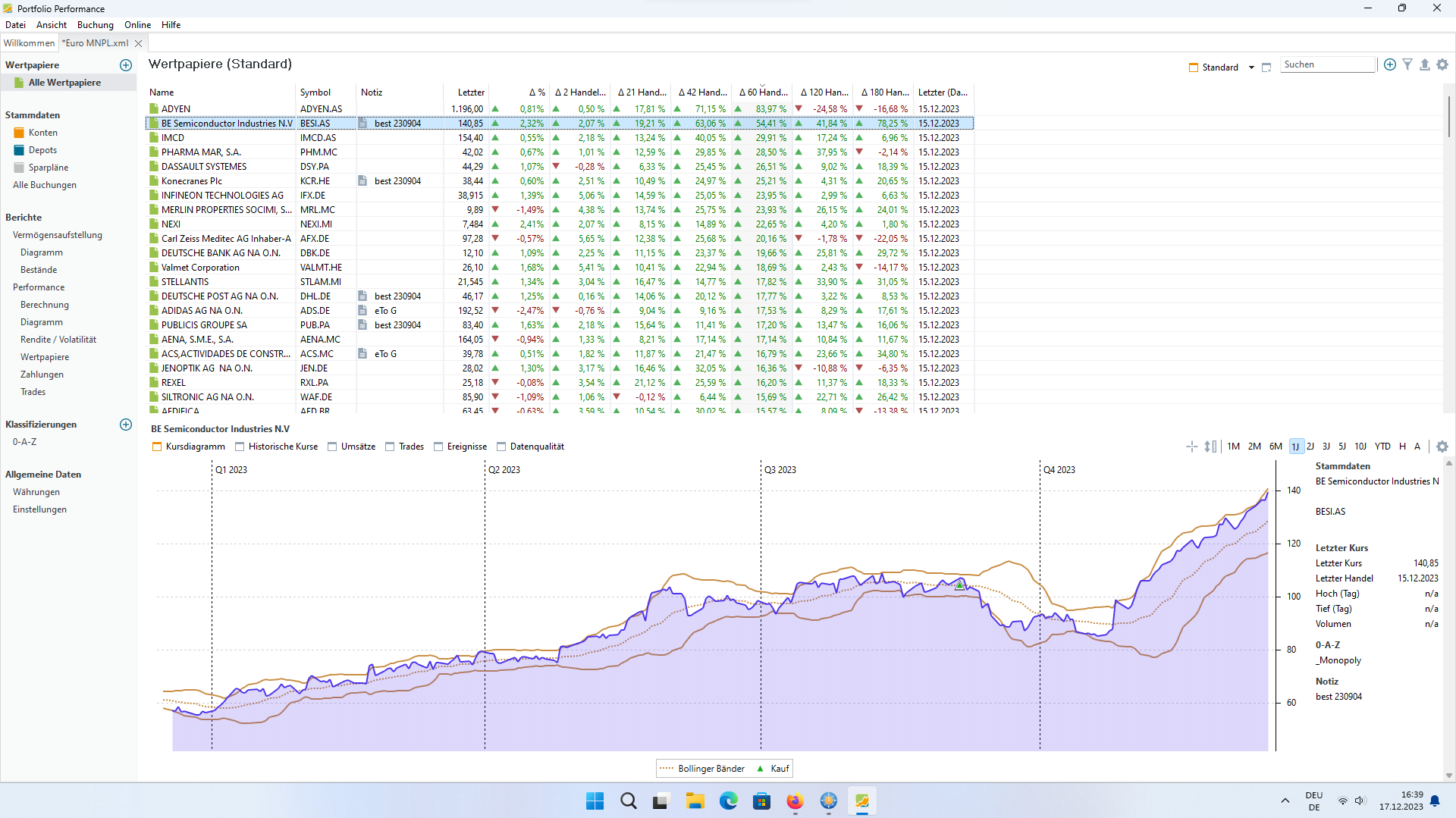1456x818 pixels.
Task: Add a new security via Wertpapiere plus icon
Action: (x=126, y=65)
